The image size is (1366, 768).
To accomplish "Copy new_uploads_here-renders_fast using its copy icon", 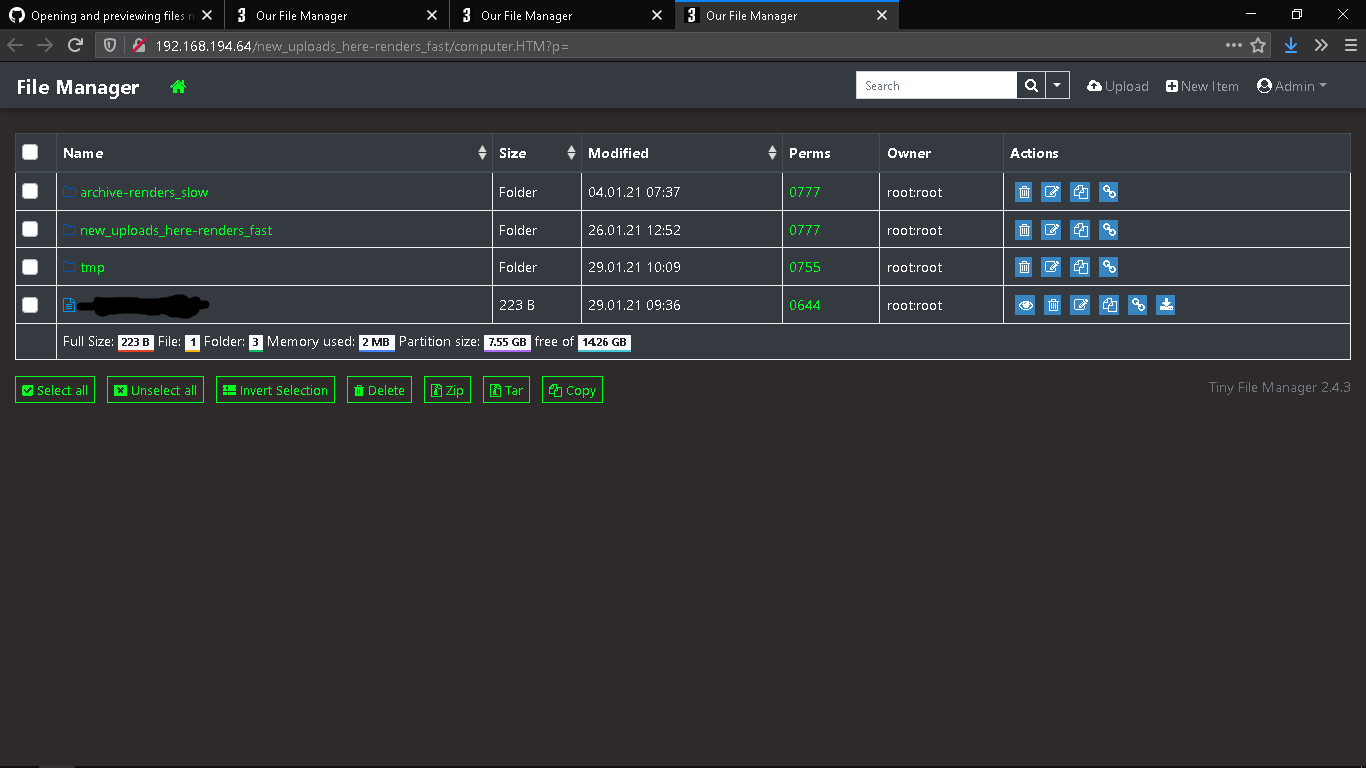I will [1080, 229].
